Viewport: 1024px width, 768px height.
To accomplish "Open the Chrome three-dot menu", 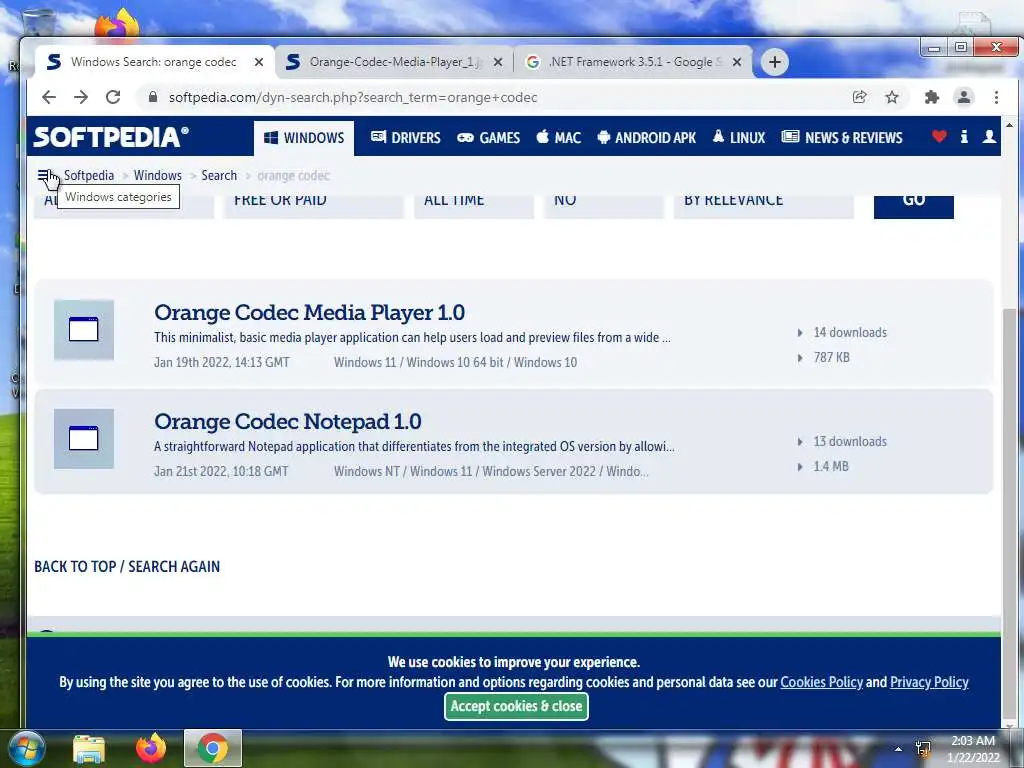I will pyautogui.click(x=996, y=97).
